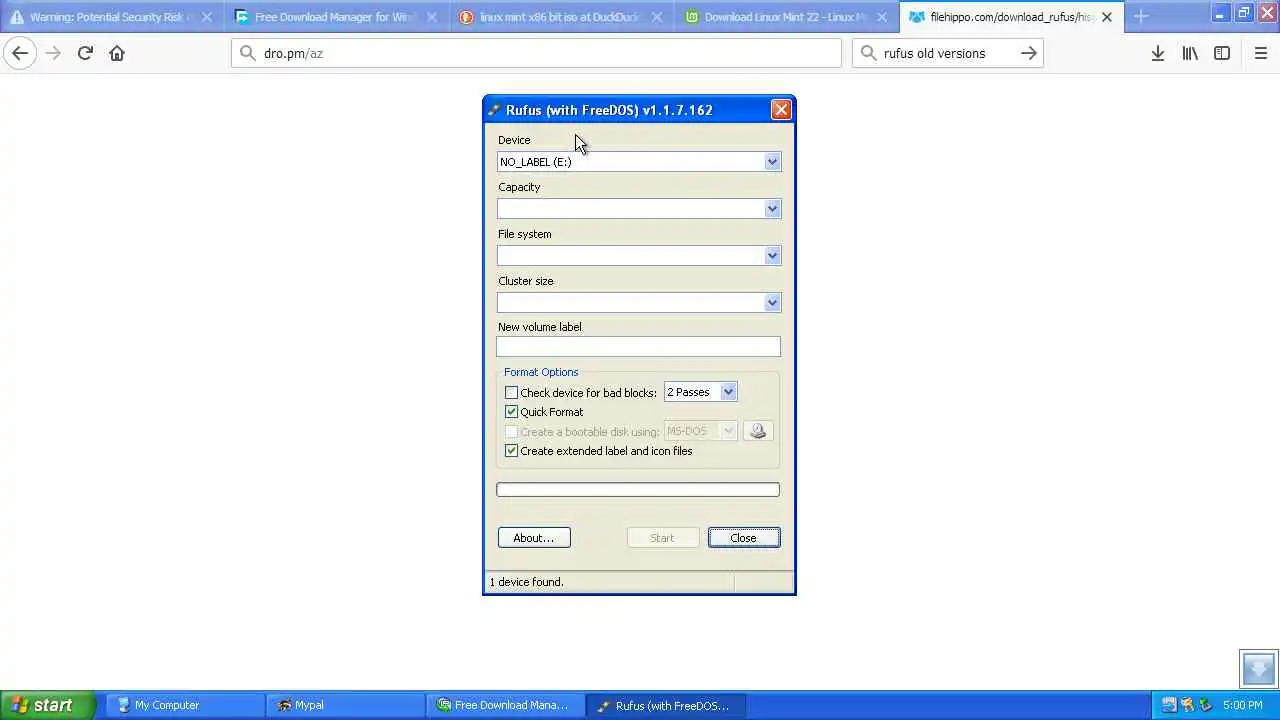Open the browser downloads arrow
The width and height of the screenshot is (1280, 720).
[1157, 53]
